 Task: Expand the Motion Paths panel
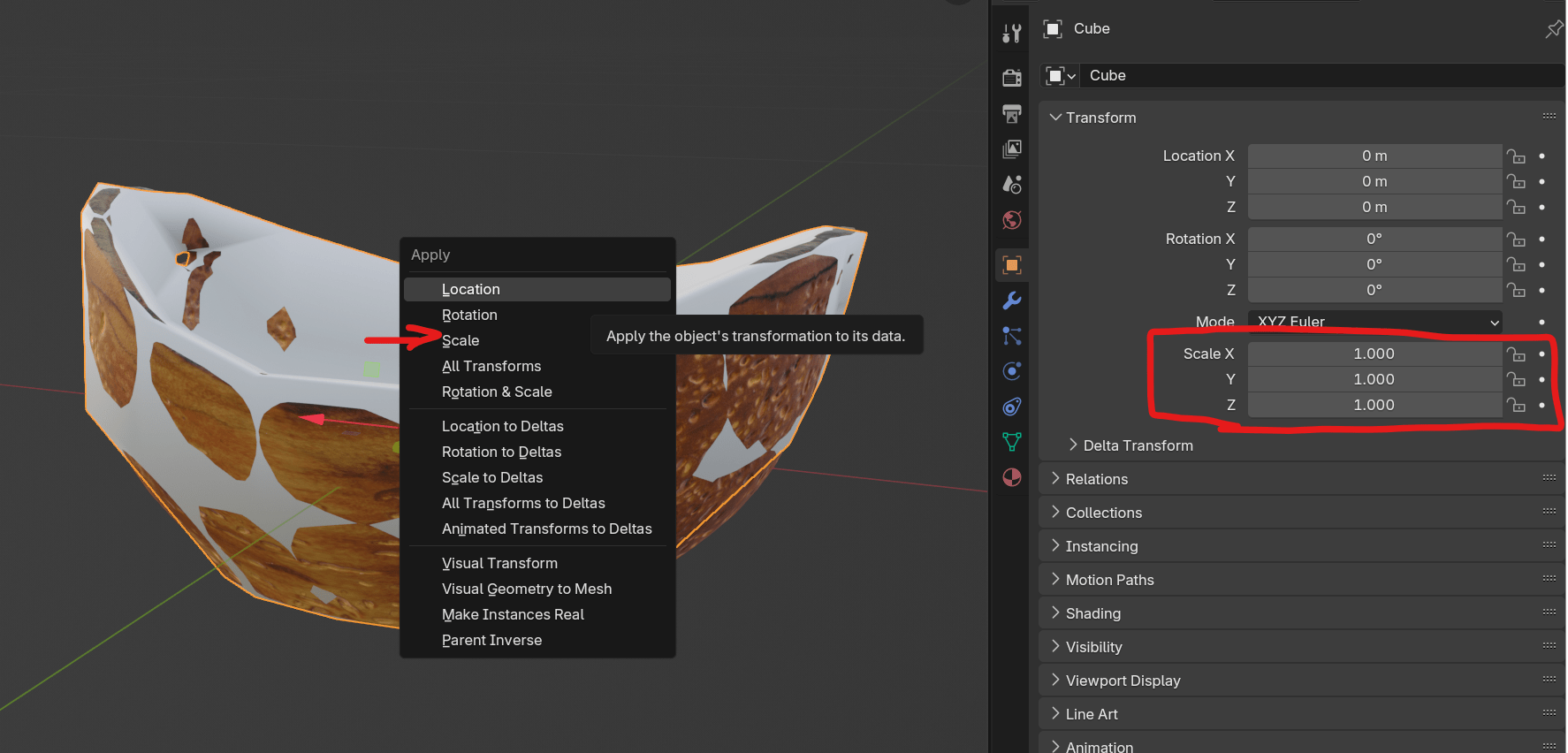pyautogui.click(x=1055, y=580)
